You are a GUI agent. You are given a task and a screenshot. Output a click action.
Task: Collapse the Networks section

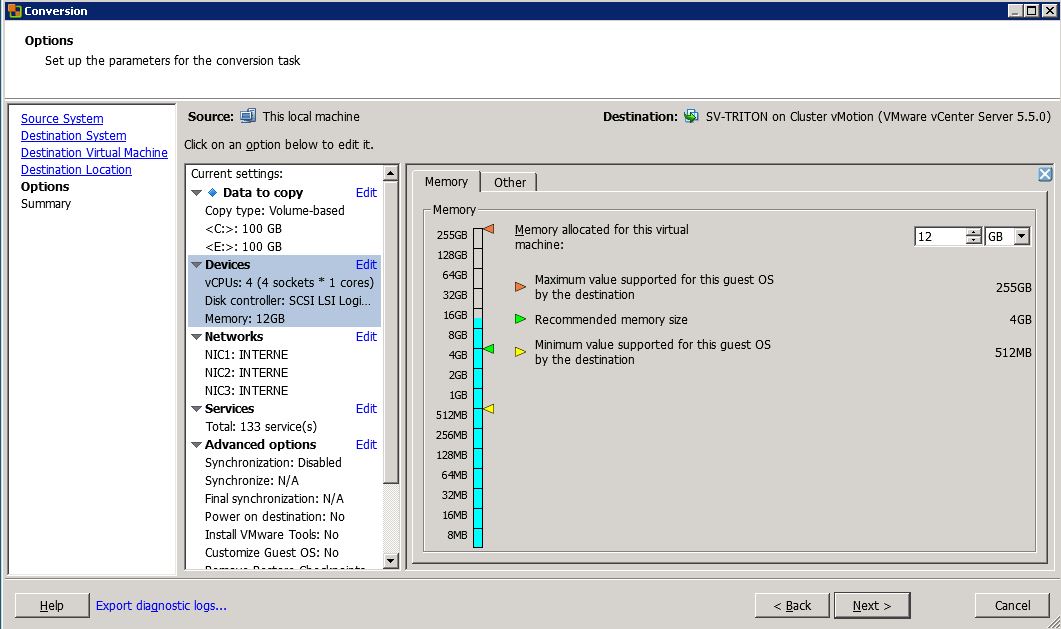[196, 337]
